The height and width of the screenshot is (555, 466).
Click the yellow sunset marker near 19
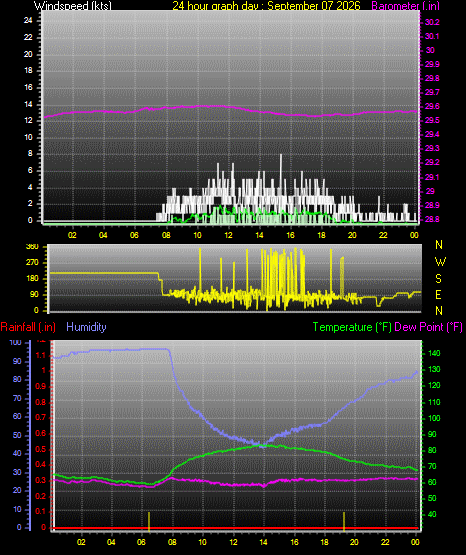[x=344, y=521]
